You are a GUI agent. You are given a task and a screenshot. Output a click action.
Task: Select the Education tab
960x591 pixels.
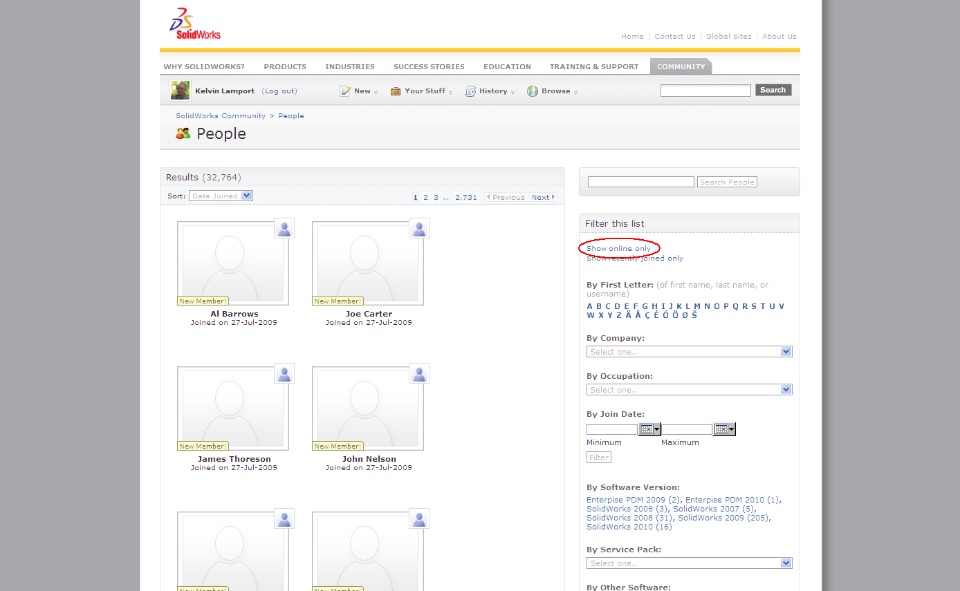click(x=507, y=66)
